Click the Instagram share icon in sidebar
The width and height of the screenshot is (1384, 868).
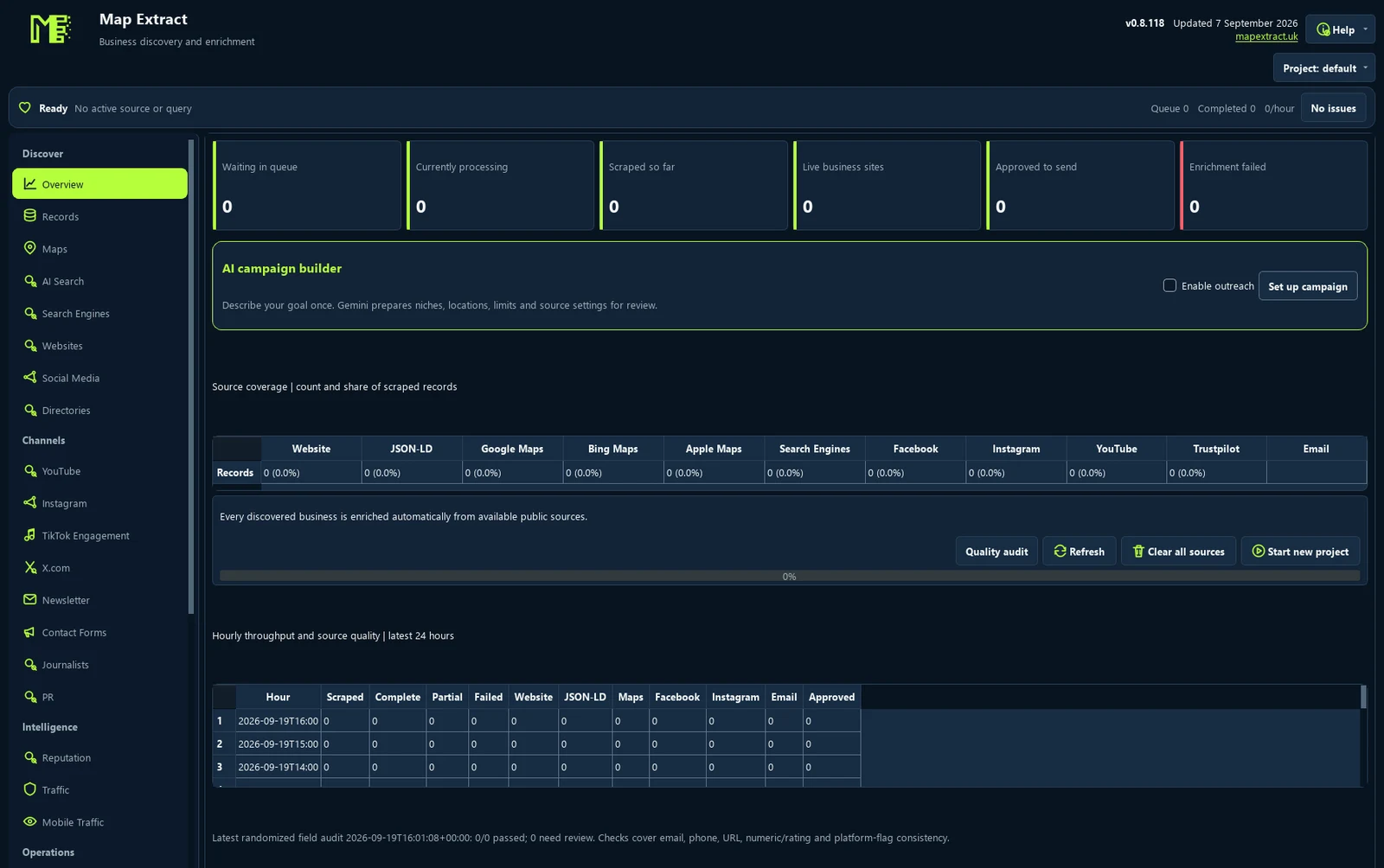pos(29,503)
